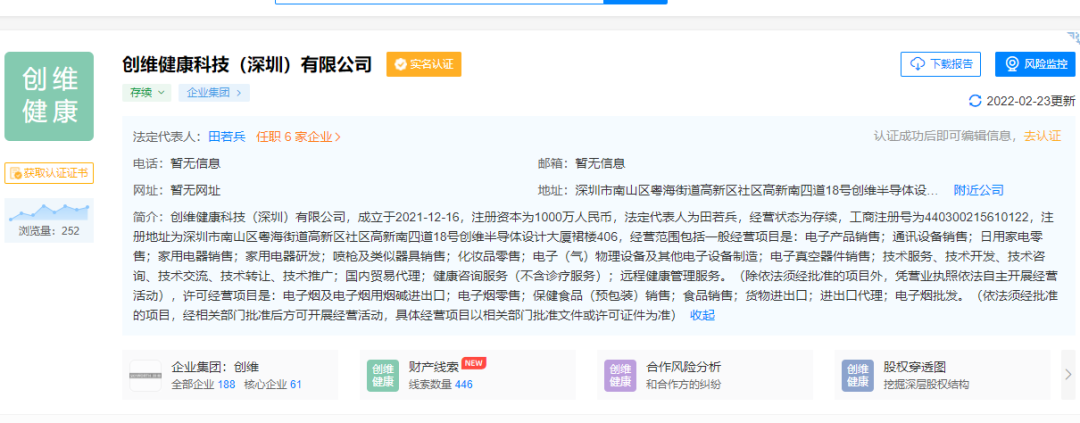Screen dimensions: 1080x423
Task: Click the 获取认证证书 button
Action: tap(49, 173)
